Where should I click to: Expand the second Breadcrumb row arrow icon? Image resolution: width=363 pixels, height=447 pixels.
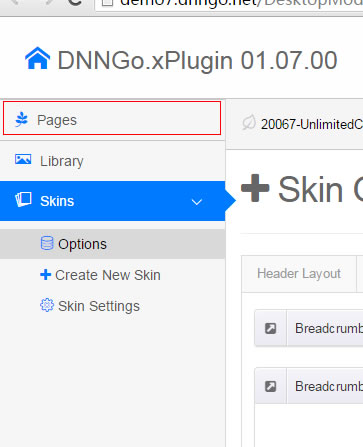click(x=270, y=386)
